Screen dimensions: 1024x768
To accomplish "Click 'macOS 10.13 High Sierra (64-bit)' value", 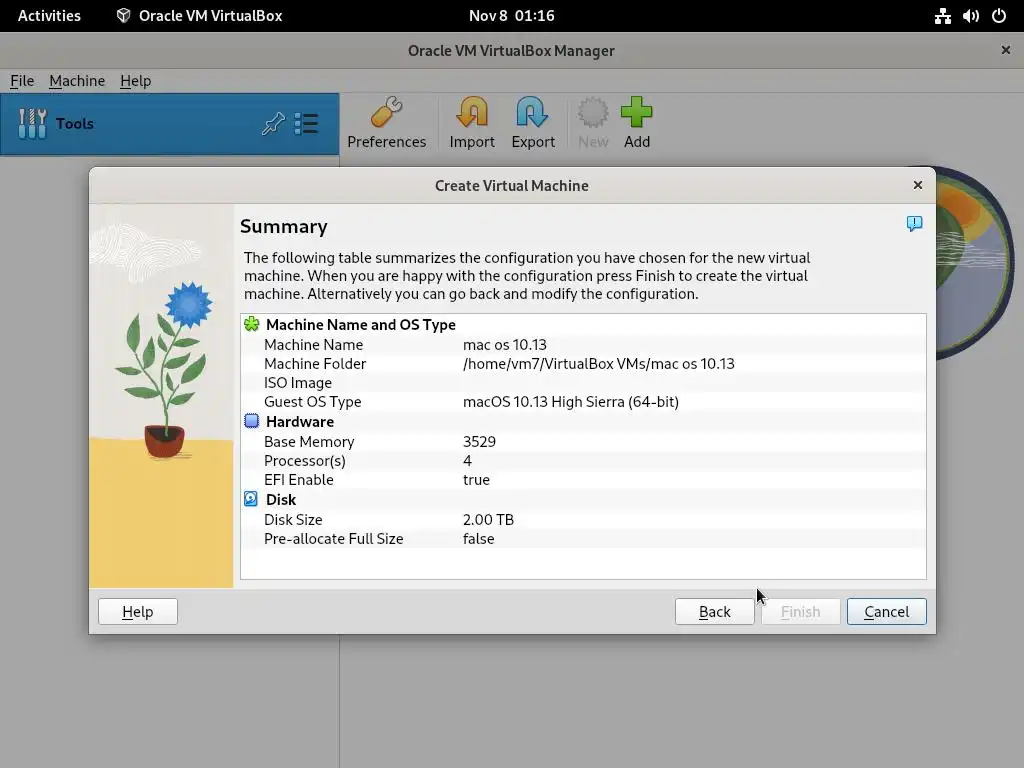I will (571, 402).
